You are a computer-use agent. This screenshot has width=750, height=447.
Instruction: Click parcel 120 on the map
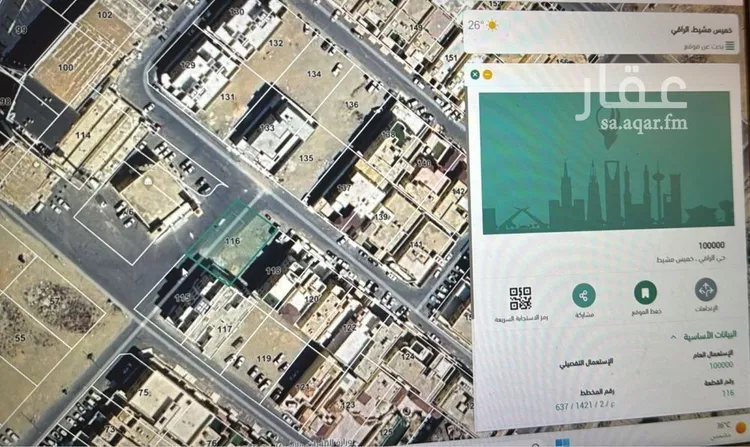click(x=311, y=299)
